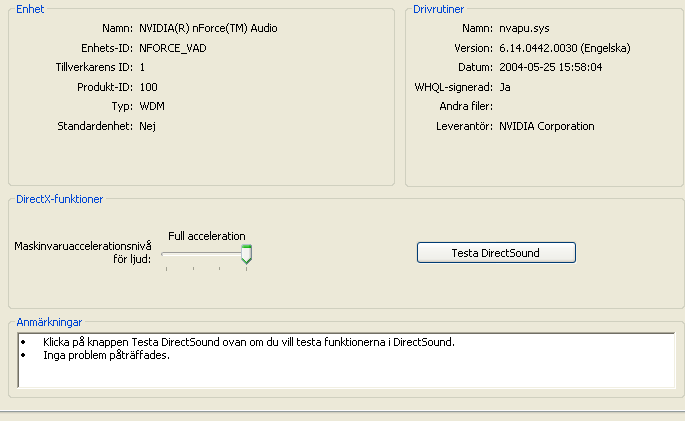Set acceleration slider to third tick mark

coord(220,269)
